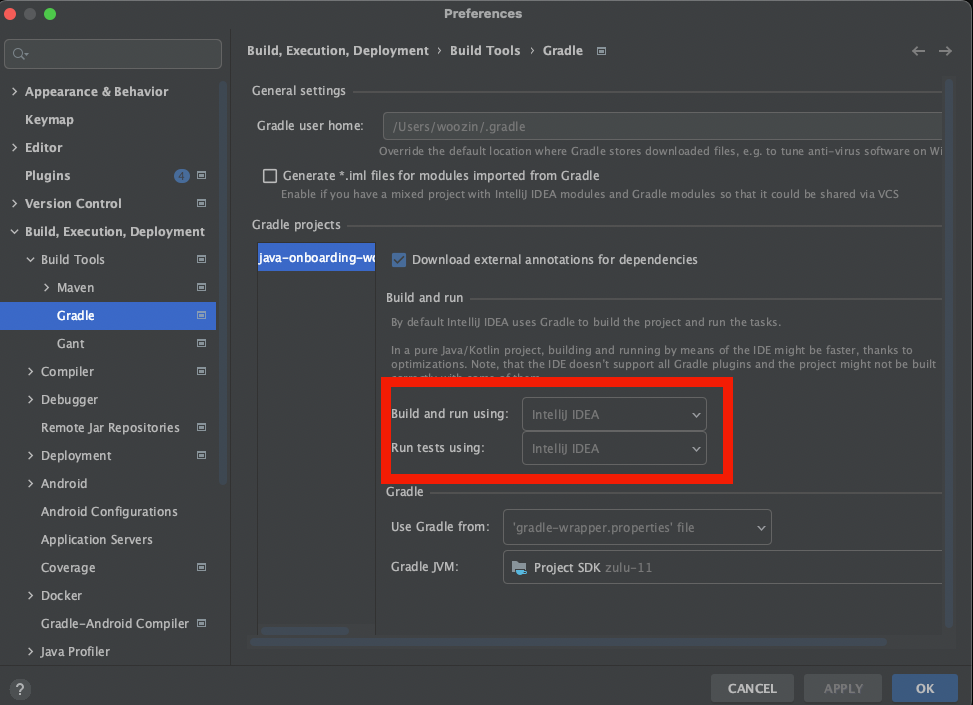Expand the Java Profiler node

tap(30, 651)
